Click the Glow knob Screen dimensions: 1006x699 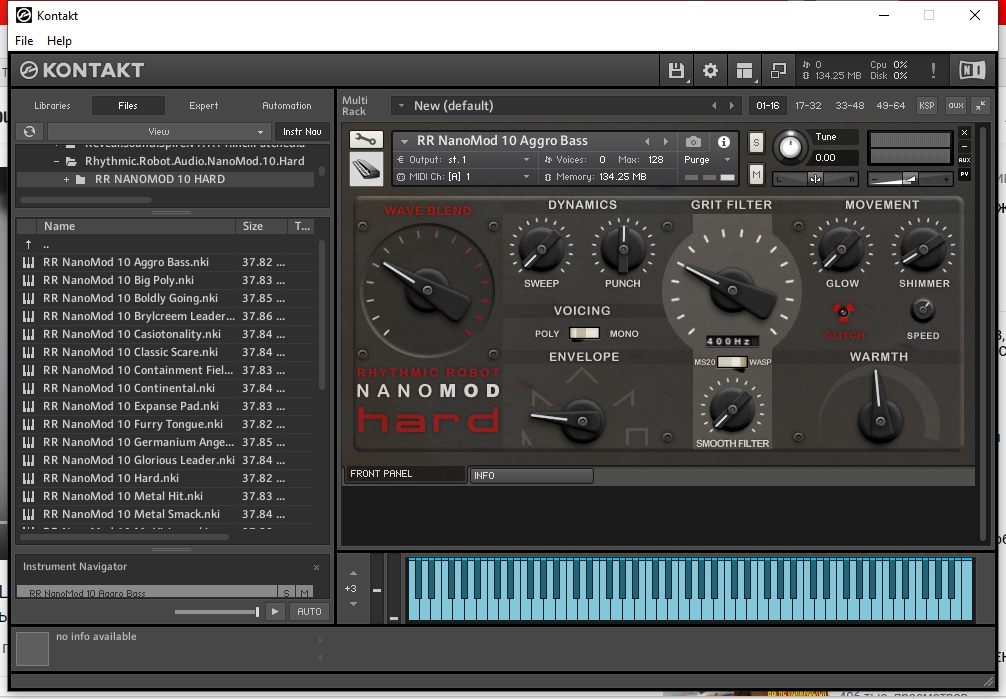841,248
